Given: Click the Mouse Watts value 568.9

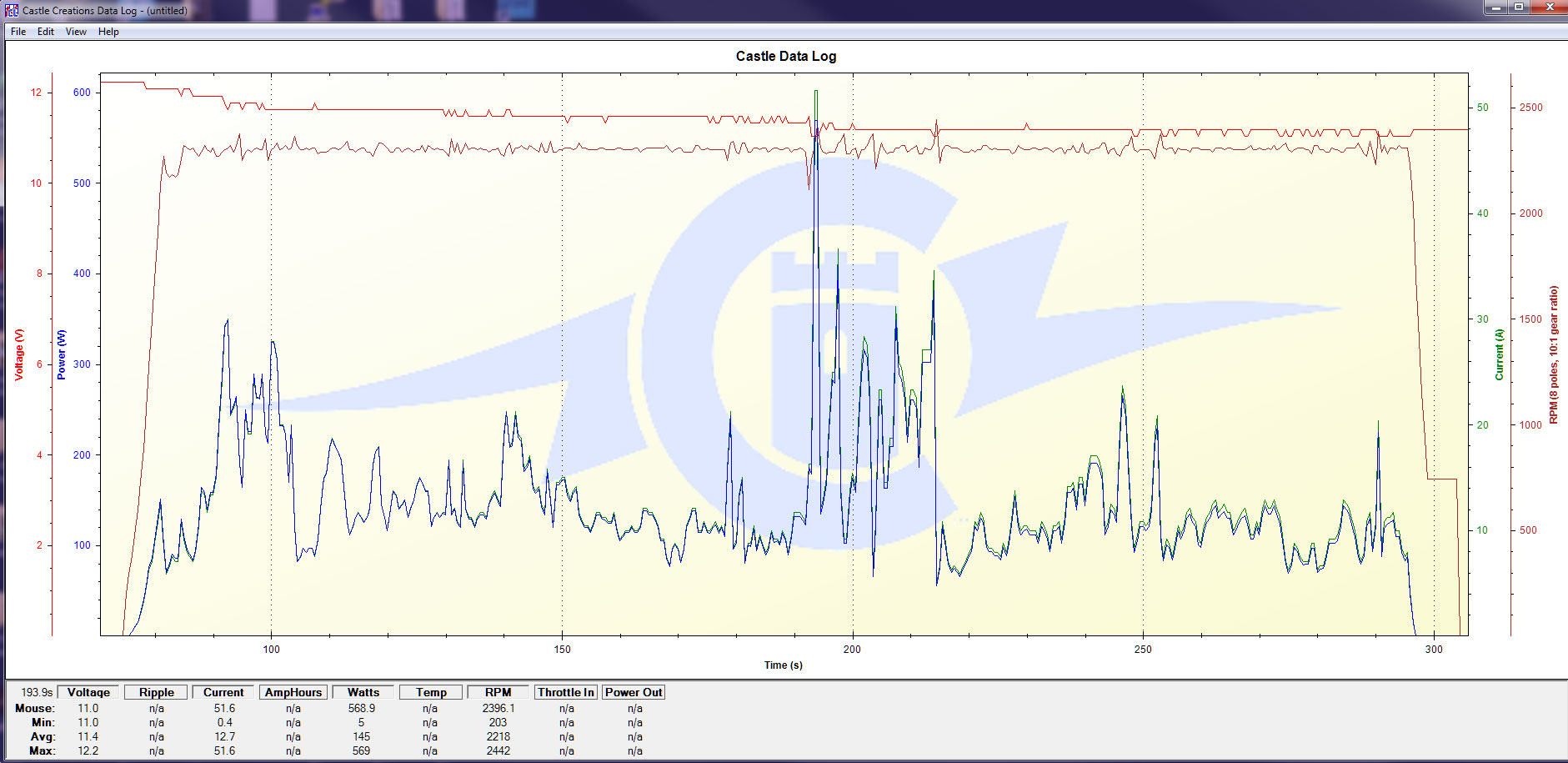Looking at the screenshot, I should (362, 708).
